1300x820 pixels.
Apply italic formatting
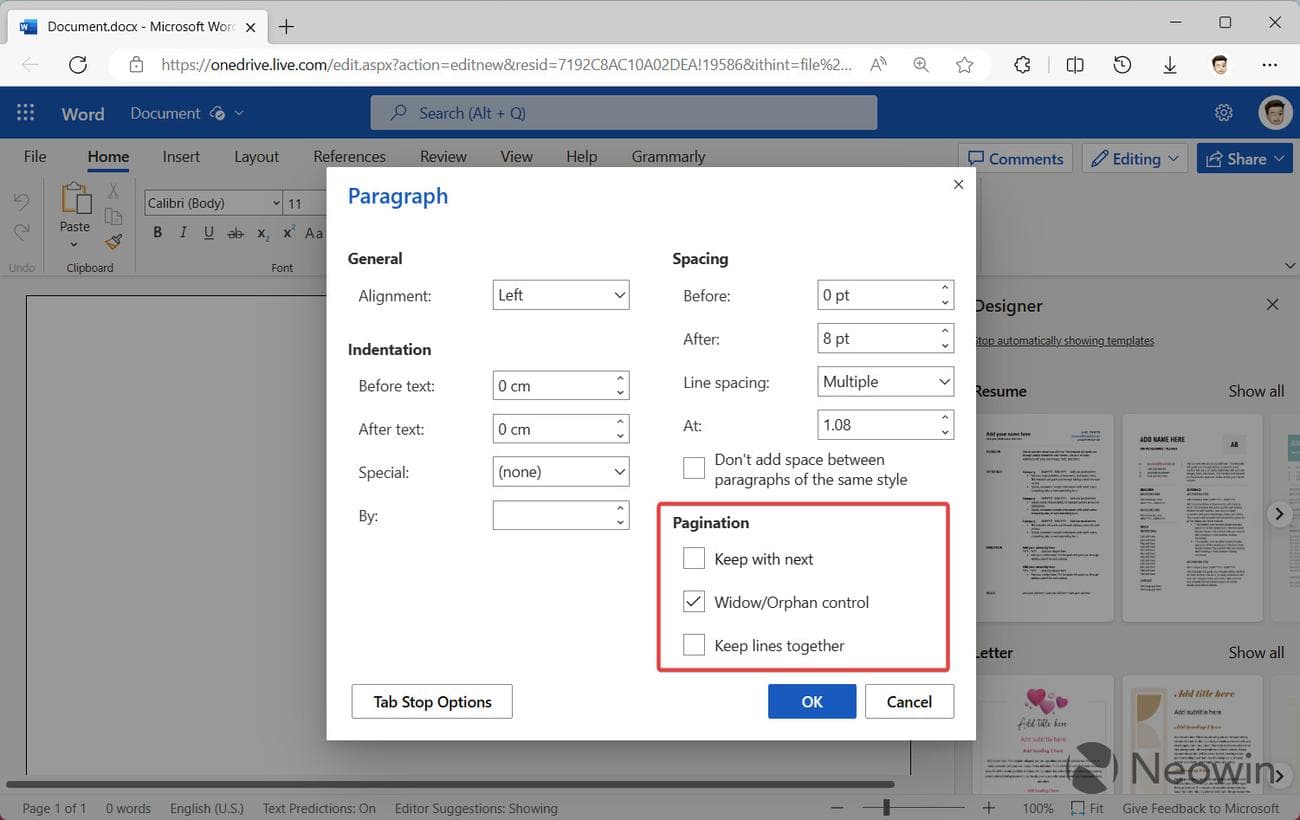183,232
